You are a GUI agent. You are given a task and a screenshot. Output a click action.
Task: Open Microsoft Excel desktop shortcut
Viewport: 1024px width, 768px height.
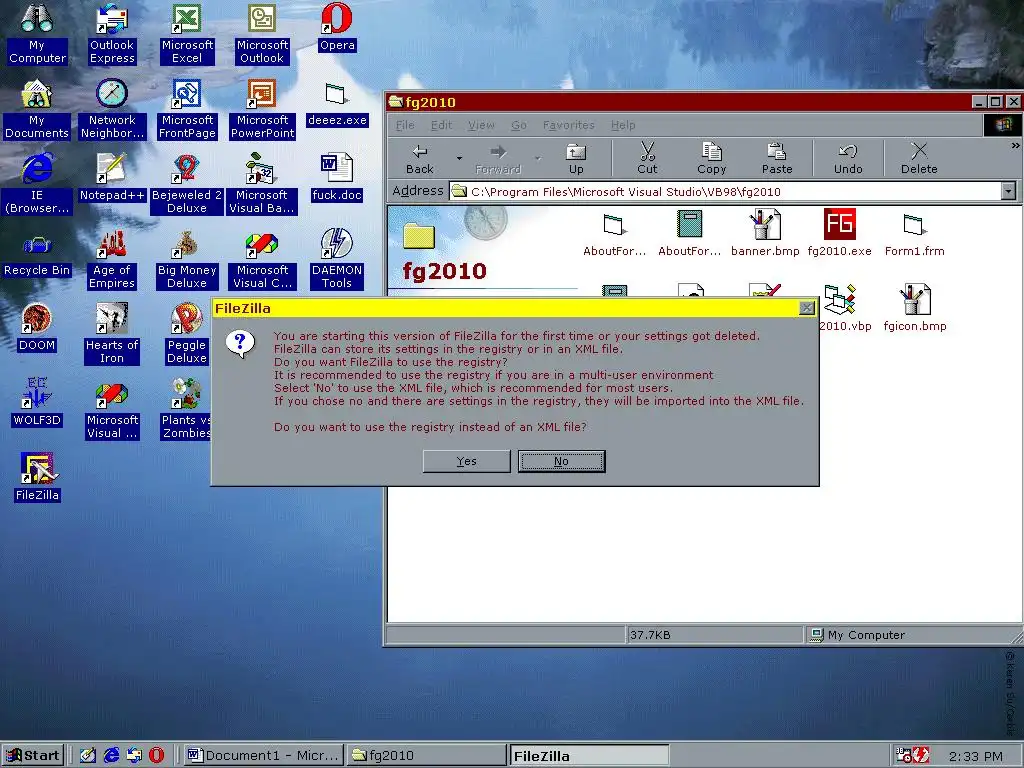point(187,34)
